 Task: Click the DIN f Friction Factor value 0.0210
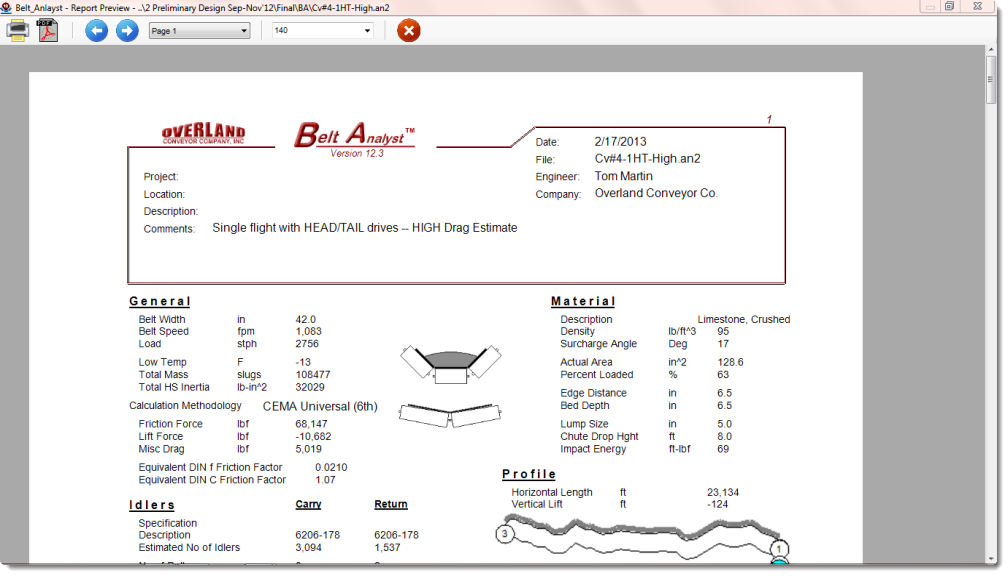(x=331, y=467)
